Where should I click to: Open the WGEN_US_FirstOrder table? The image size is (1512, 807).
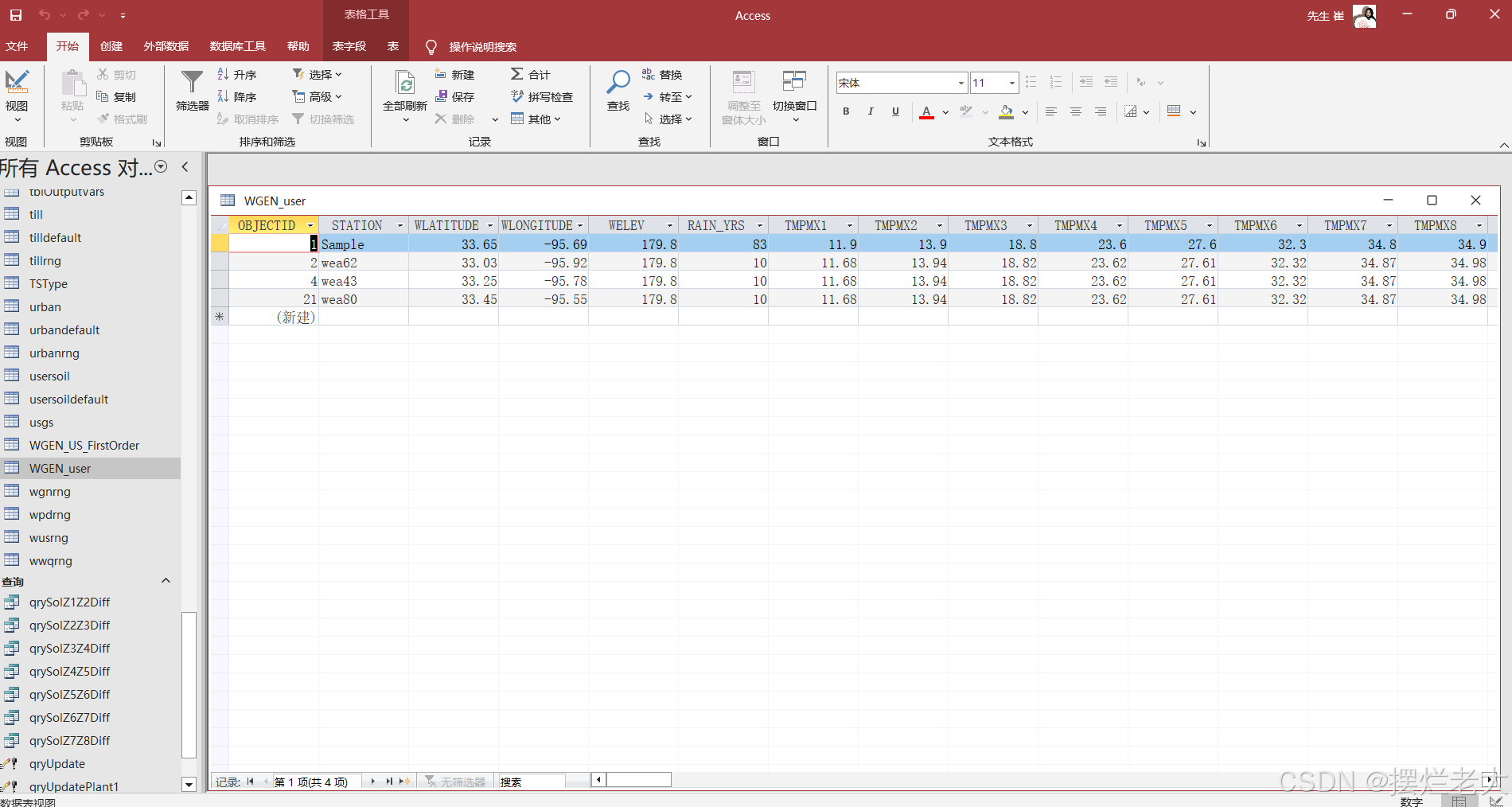click(x=84, y=446)
